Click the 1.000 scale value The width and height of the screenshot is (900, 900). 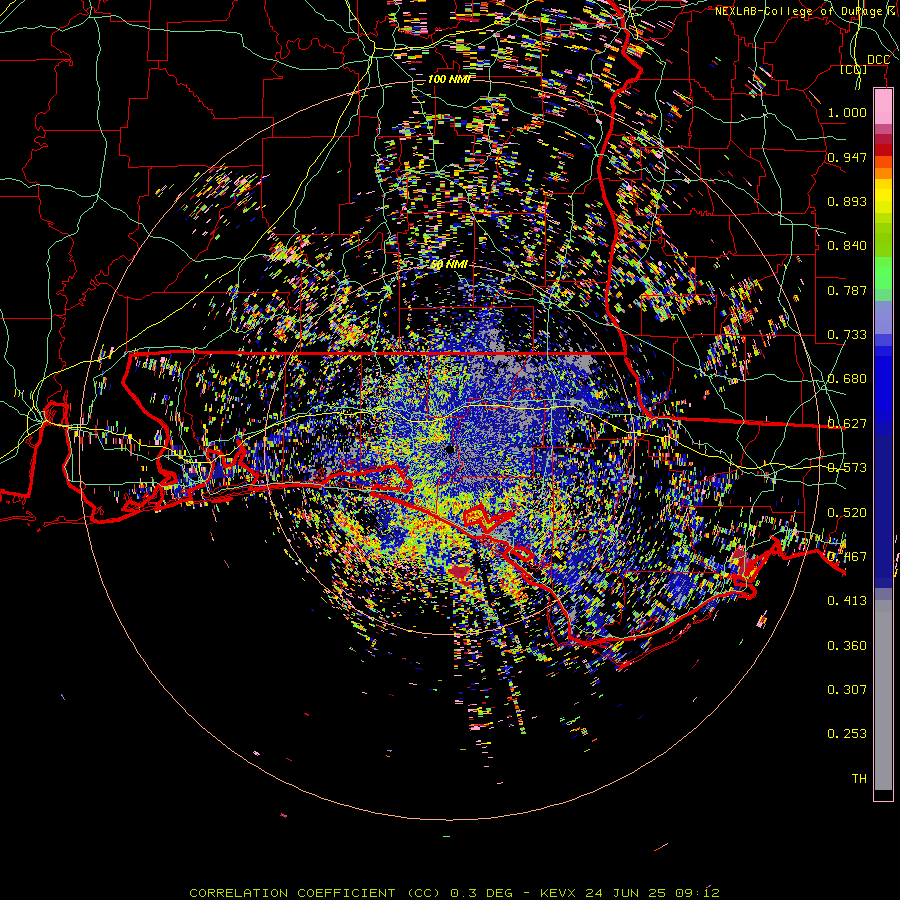click(847, 112)
